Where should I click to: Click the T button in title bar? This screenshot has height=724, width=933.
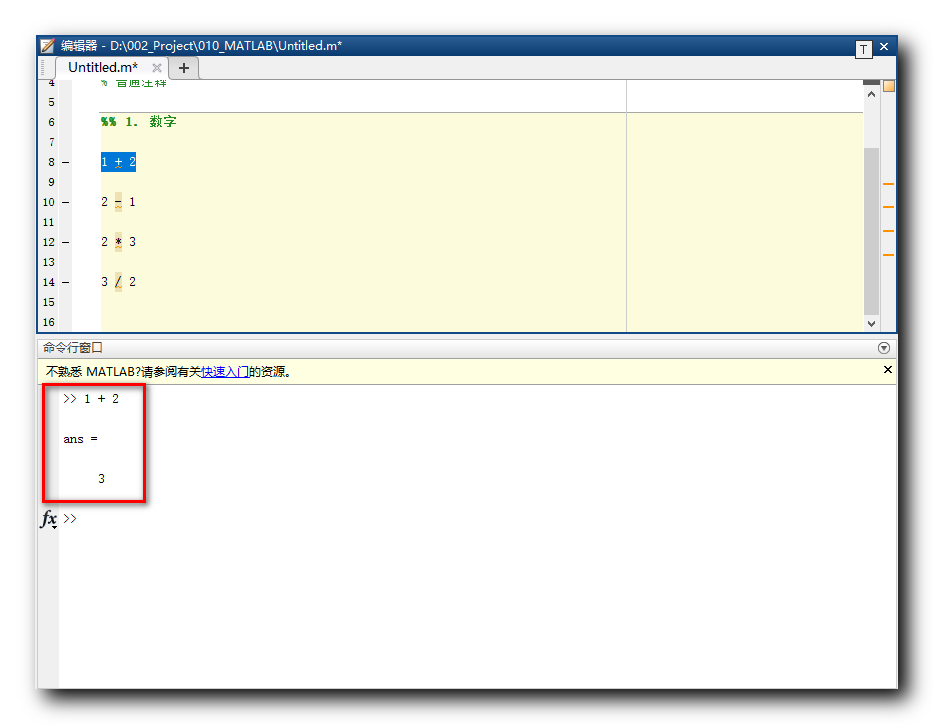click(863, 49)
